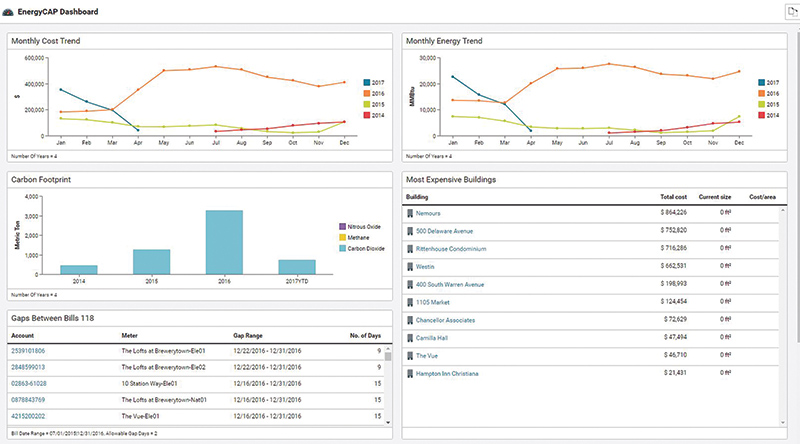800x444 pixels.
Task: Toggle 2016 series in Monthly Energy Trend legend
Action: [769, 93]
